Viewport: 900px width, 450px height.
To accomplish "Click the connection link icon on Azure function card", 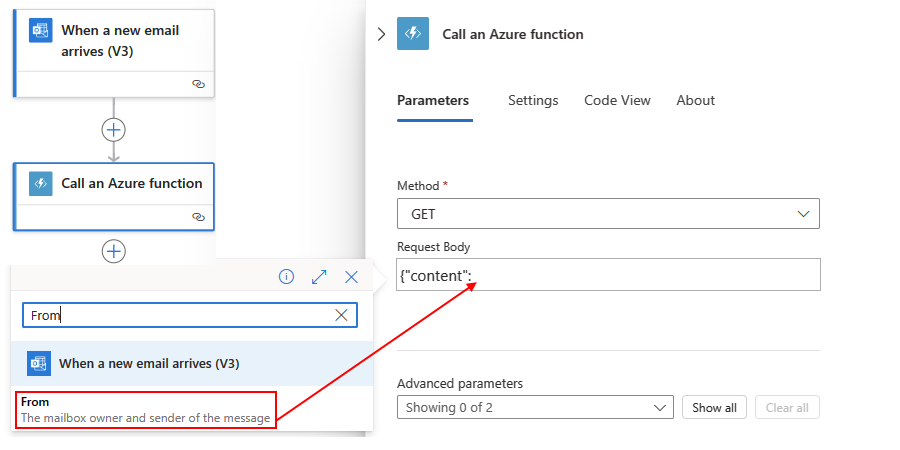I will 198,216.
